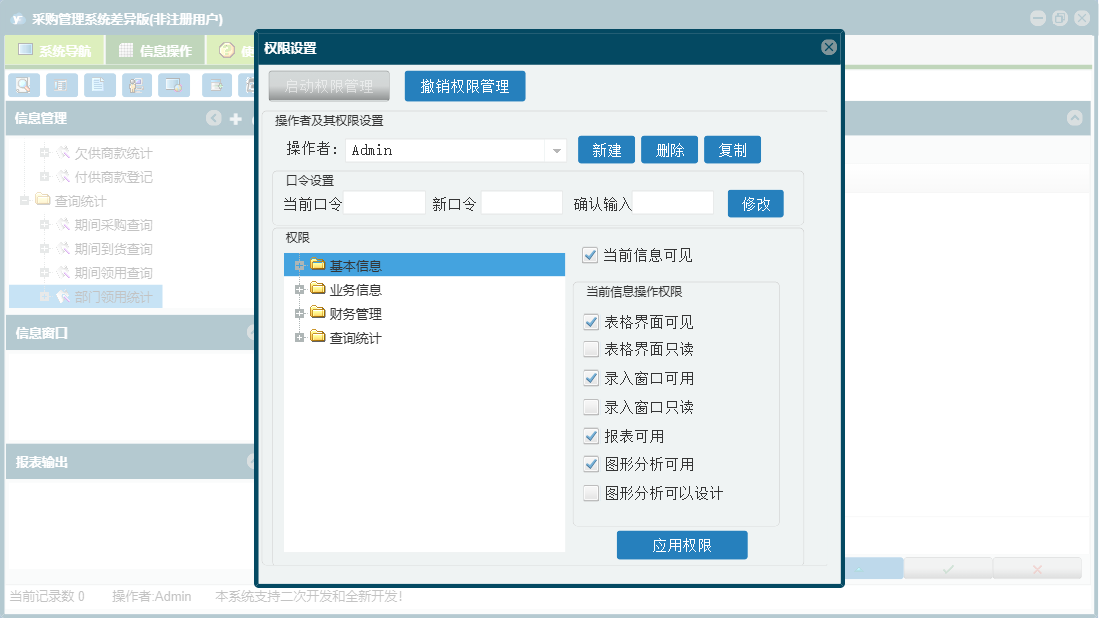Click the form list toolbar icon
Viewport: 1099px width, 618px height.
62,85
